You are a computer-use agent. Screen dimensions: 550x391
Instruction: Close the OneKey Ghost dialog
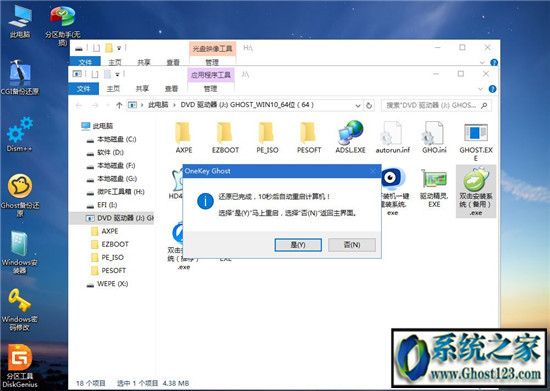click(x=373, y=171)
